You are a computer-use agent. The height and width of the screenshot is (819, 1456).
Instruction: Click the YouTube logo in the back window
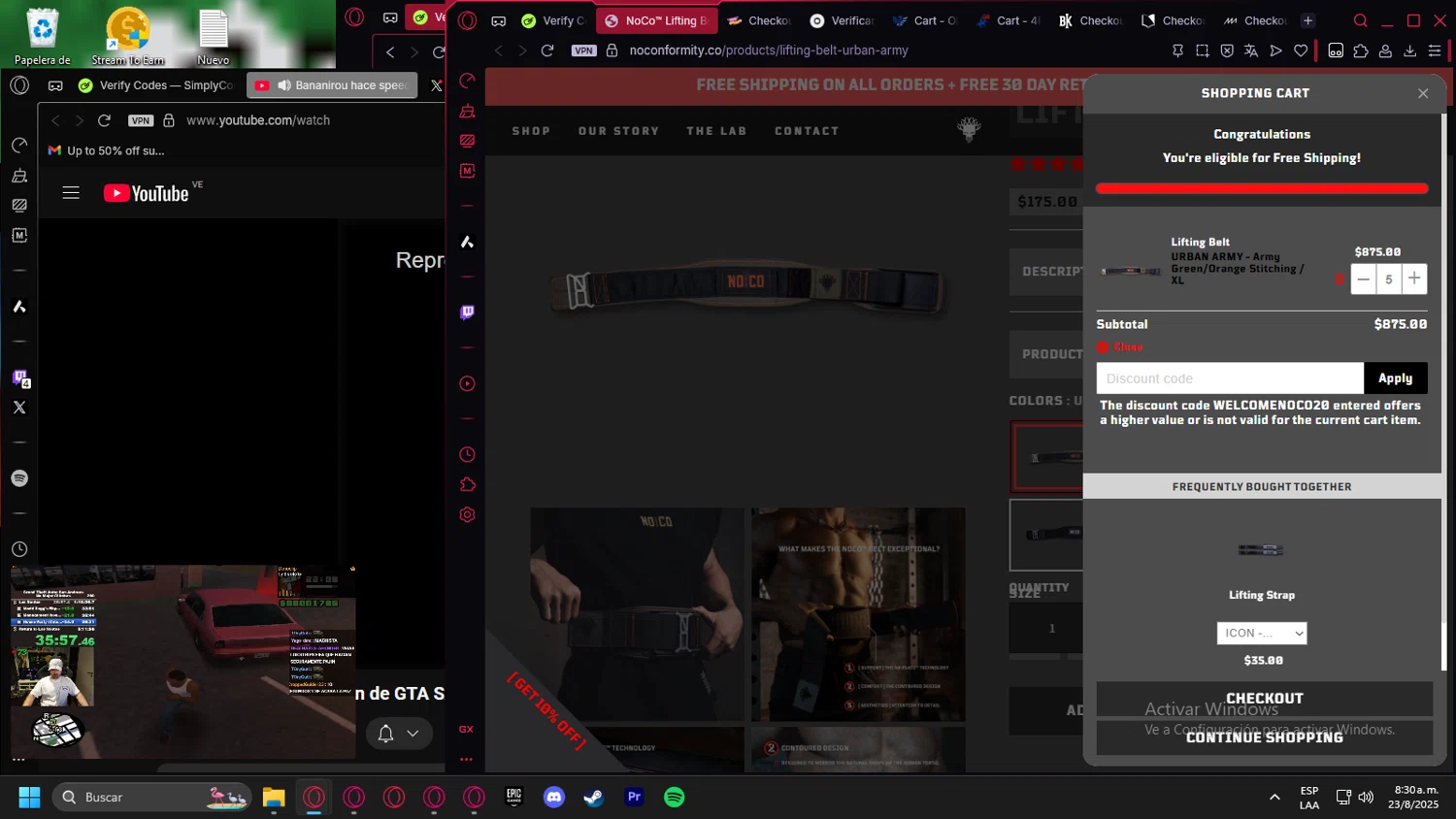coord(147,193)
